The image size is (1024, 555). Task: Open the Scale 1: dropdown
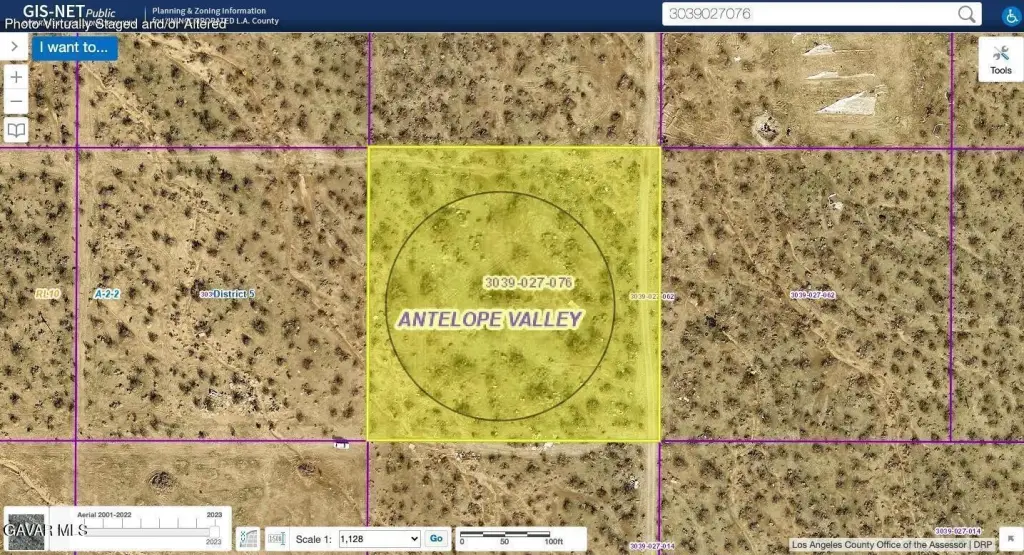(379, 539)
